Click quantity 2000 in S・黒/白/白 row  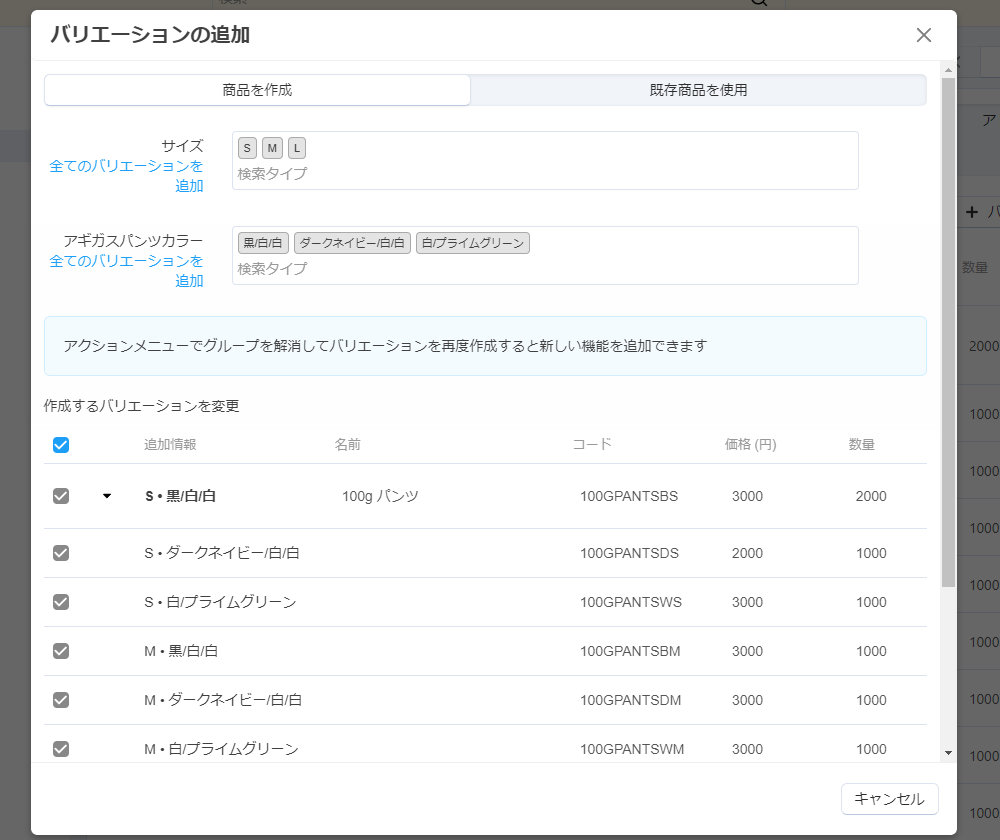871,496
